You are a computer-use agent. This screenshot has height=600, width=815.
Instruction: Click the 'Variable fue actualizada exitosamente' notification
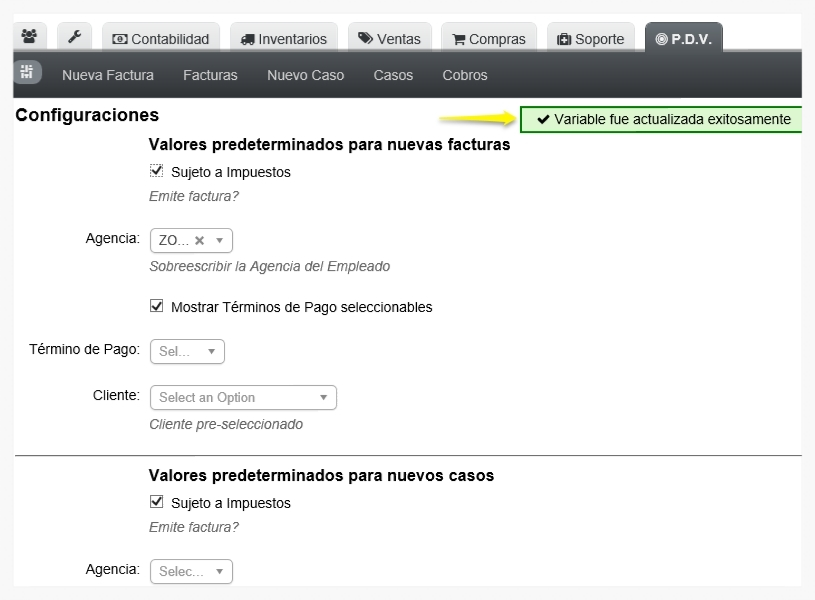pos(661,119)
